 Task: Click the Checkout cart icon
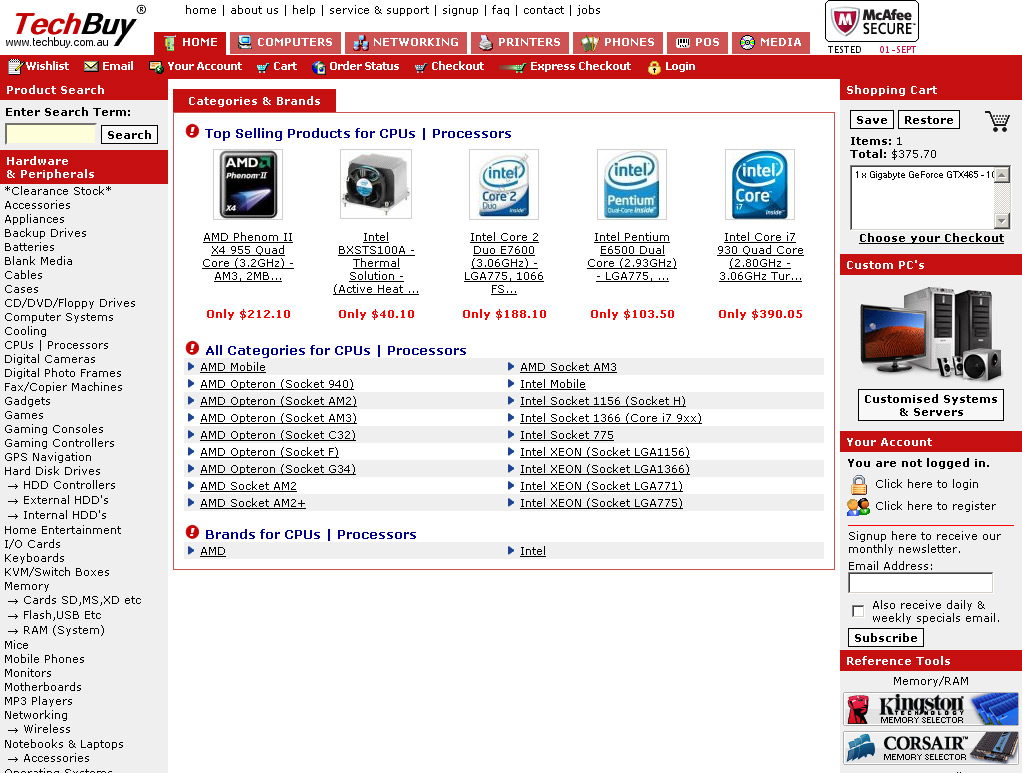click(420, 67)
